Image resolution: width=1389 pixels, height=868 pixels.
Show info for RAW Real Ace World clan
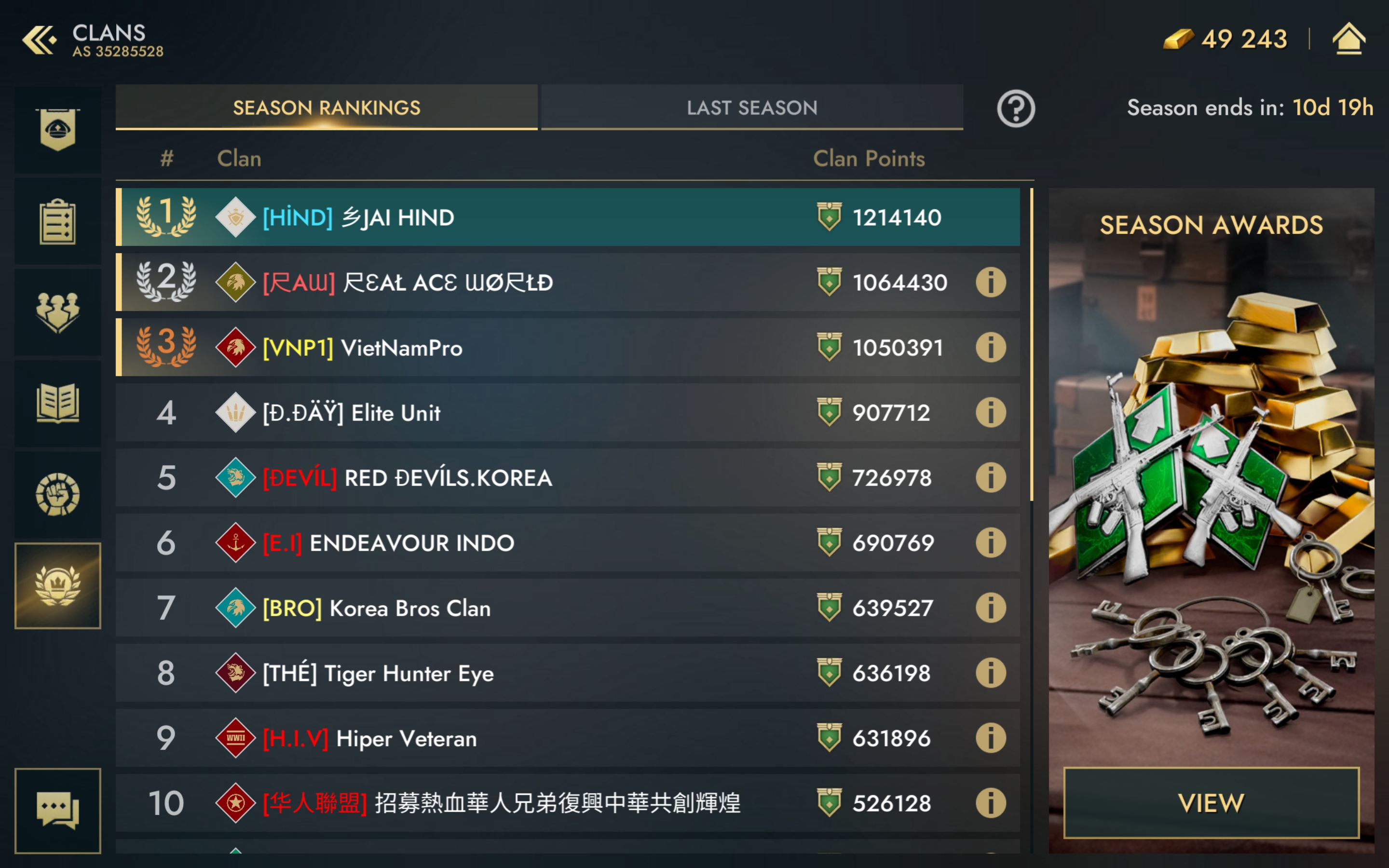tap(991, 282)
